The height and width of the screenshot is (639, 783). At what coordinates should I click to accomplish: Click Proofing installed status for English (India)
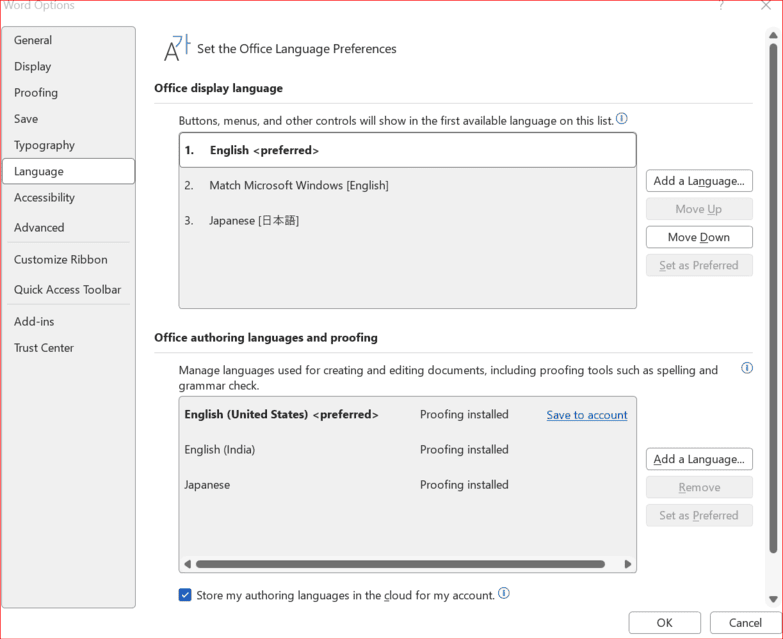(x=464, y=449)
